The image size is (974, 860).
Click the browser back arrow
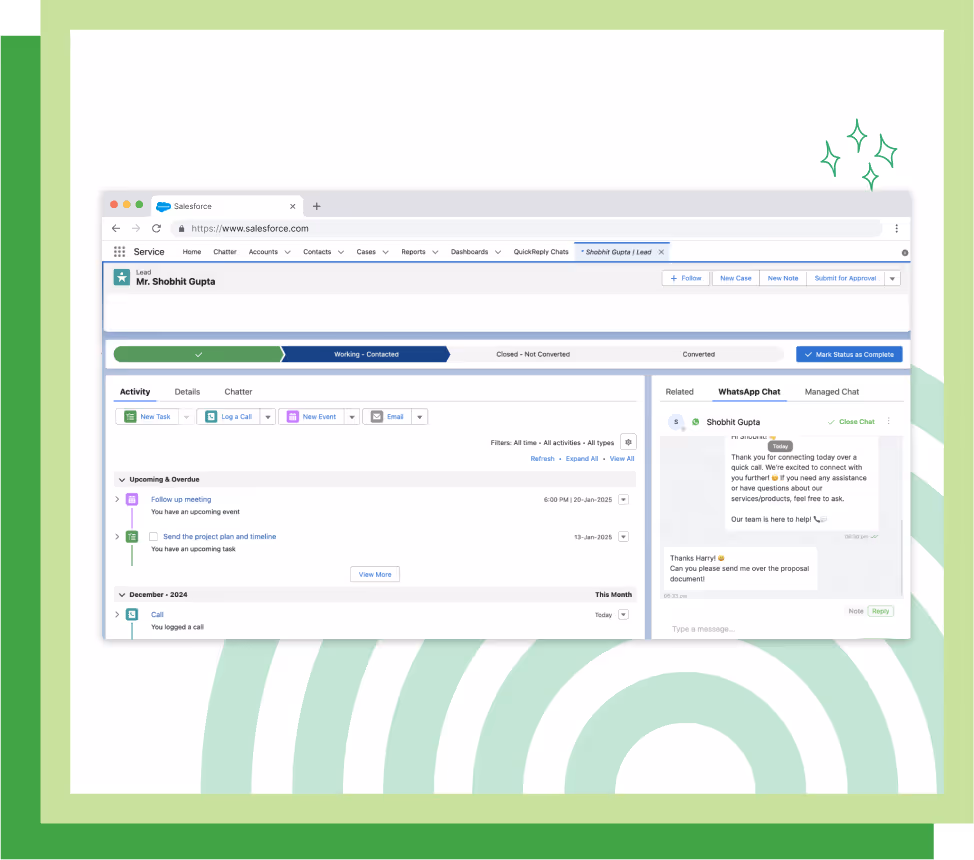pyautogui.click(x=116, y=229)
